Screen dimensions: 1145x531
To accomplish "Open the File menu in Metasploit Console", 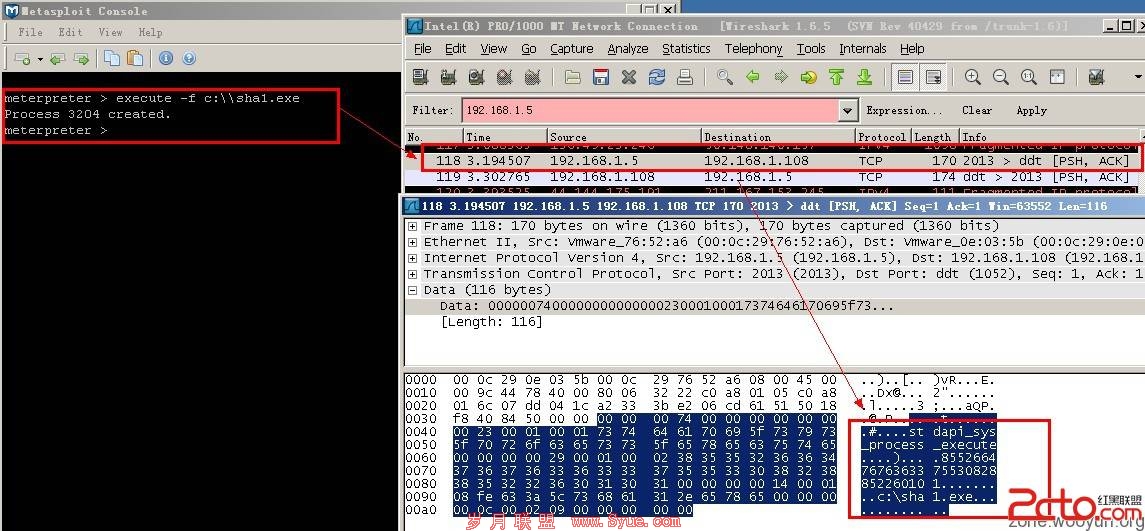I will 30,32.
